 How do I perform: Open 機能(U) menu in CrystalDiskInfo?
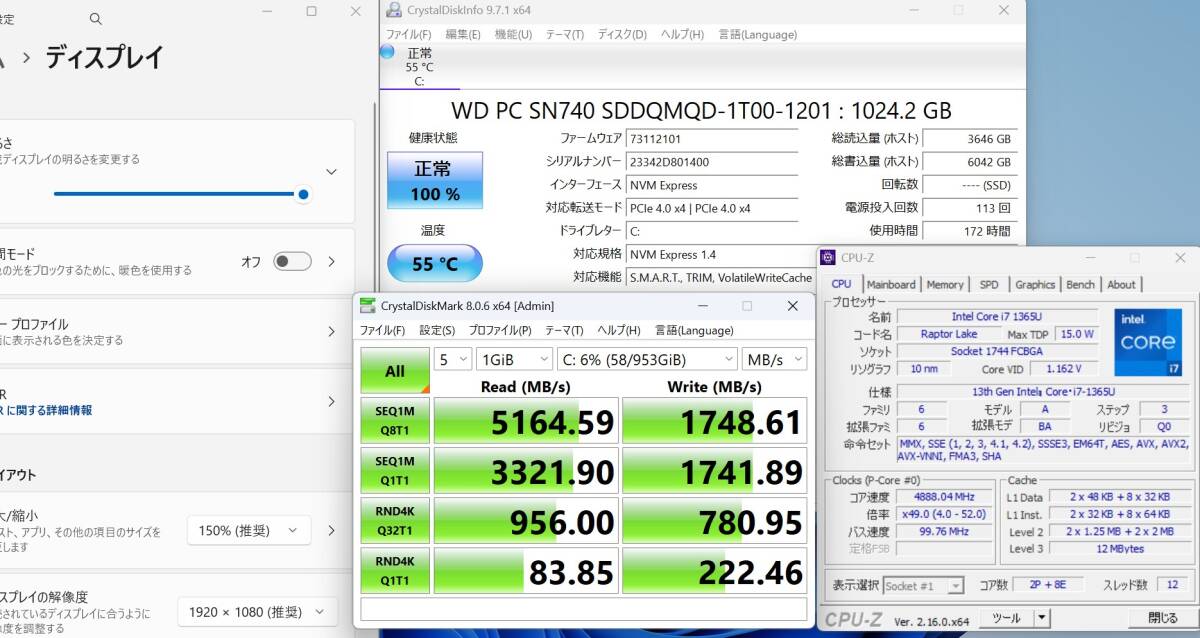pos(513,34)
